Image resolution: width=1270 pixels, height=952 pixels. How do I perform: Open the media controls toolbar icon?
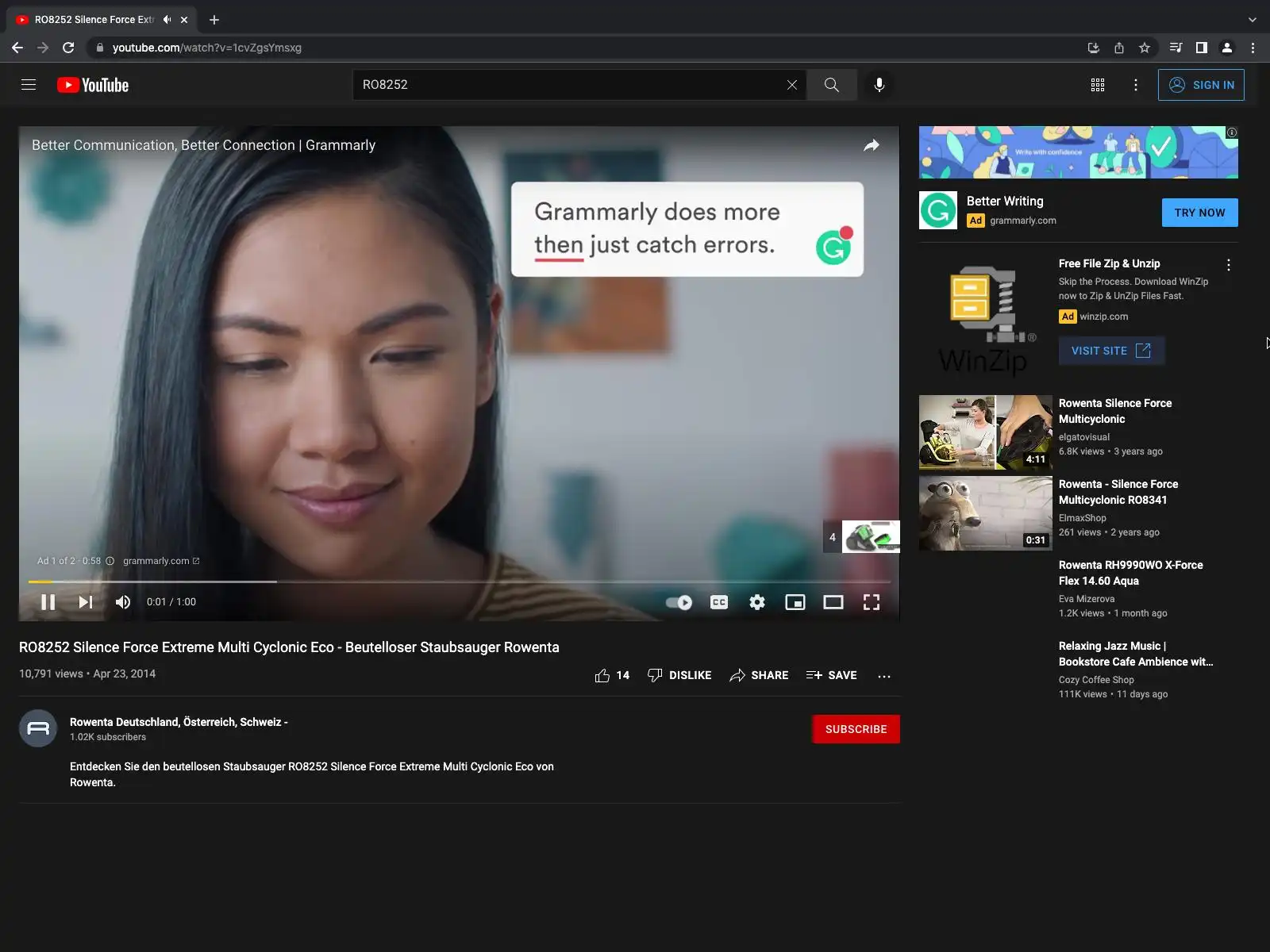point(1176,48)
